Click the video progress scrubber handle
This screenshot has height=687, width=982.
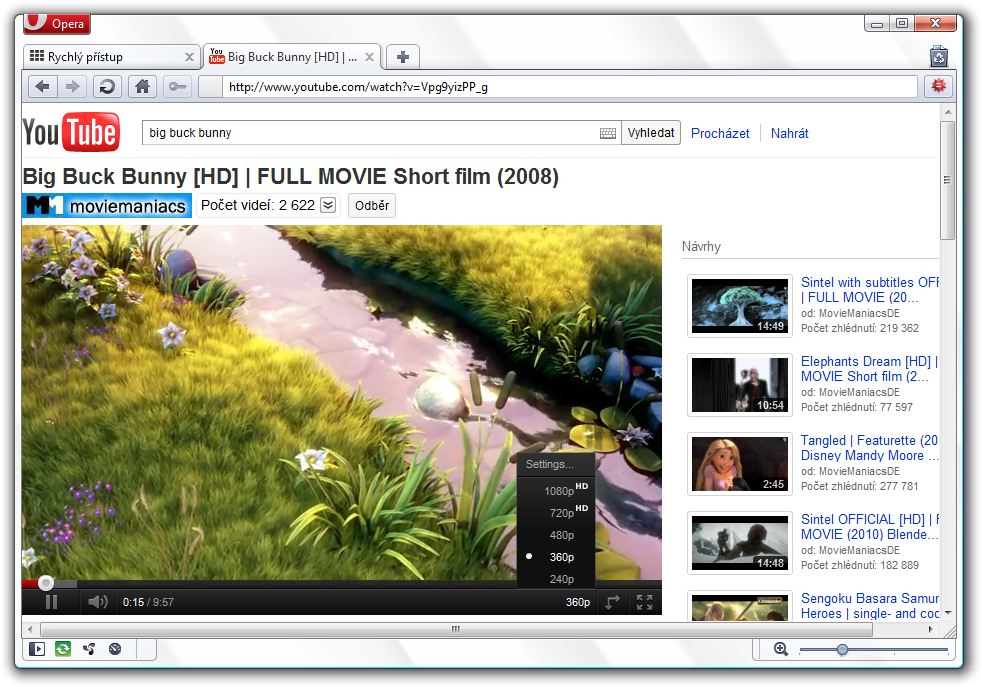[46, 583]
